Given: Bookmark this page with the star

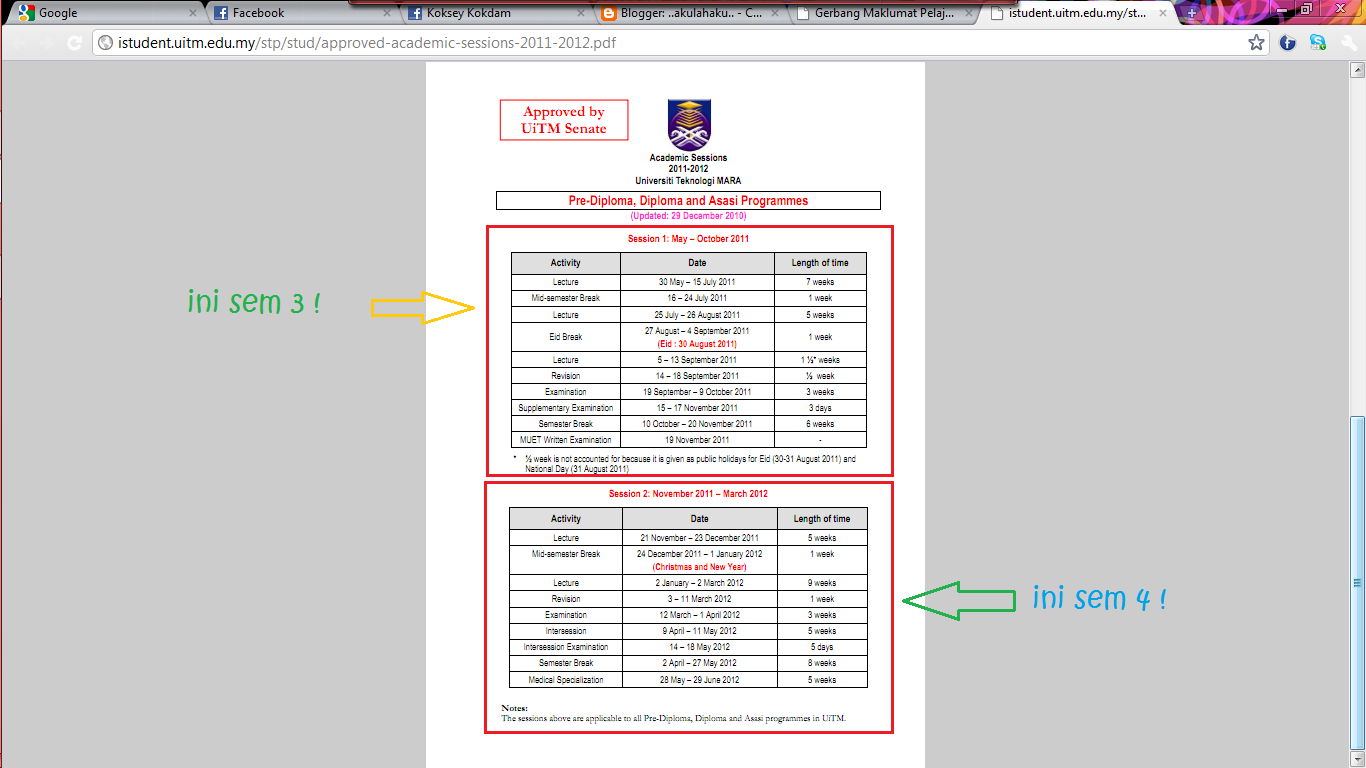Looking at the screenshot, I should [1256, 43].
